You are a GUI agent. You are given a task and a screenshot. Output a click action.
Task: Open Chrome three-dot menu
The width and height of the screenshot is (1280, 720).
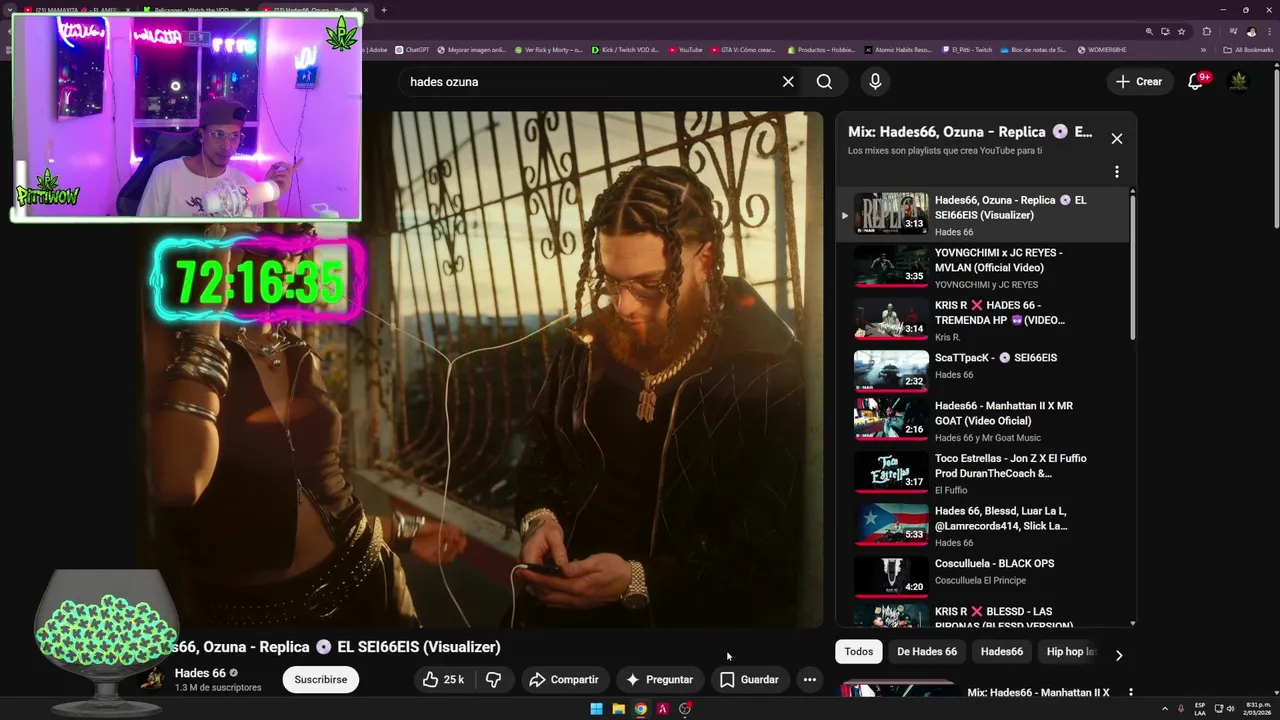1269,32
